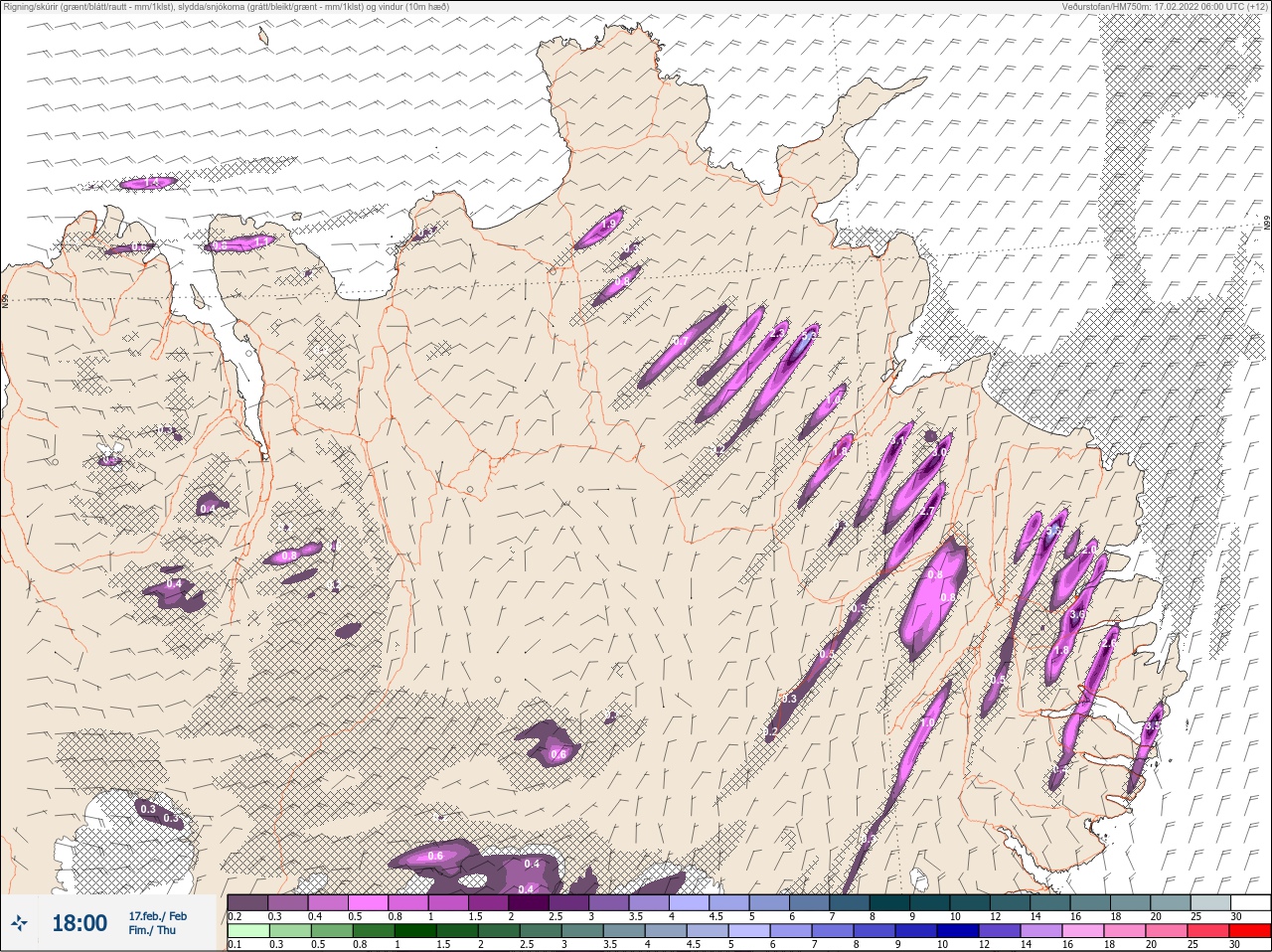Pick bottom legend red swatch between 25 and 30
The image size is (1272, 952).
[x=1210, y=931]
